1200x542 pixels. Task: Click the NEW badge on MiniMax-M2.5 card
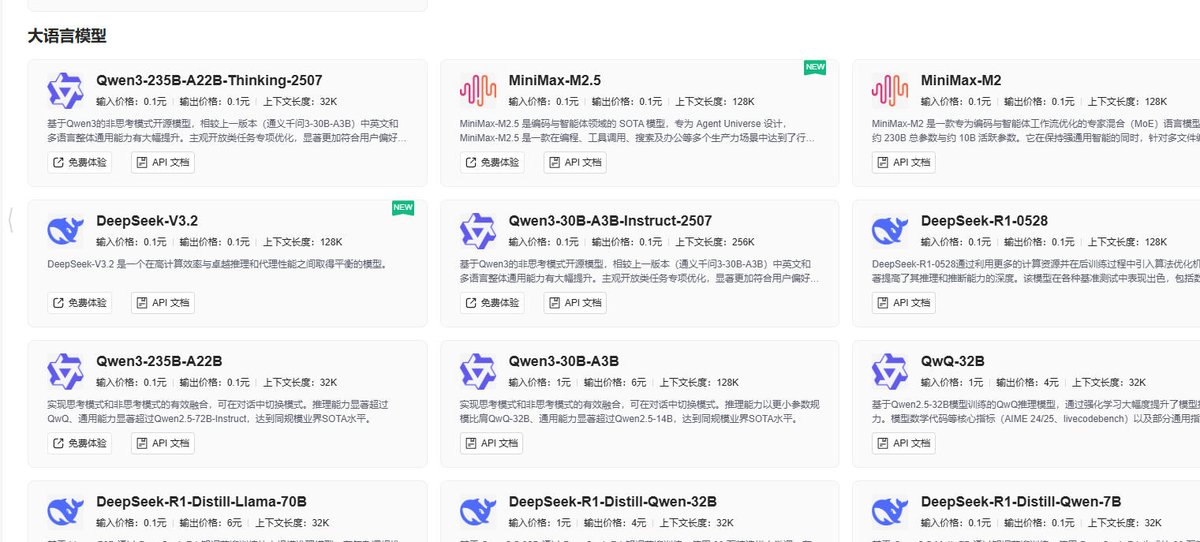click(x=815, y=67)
